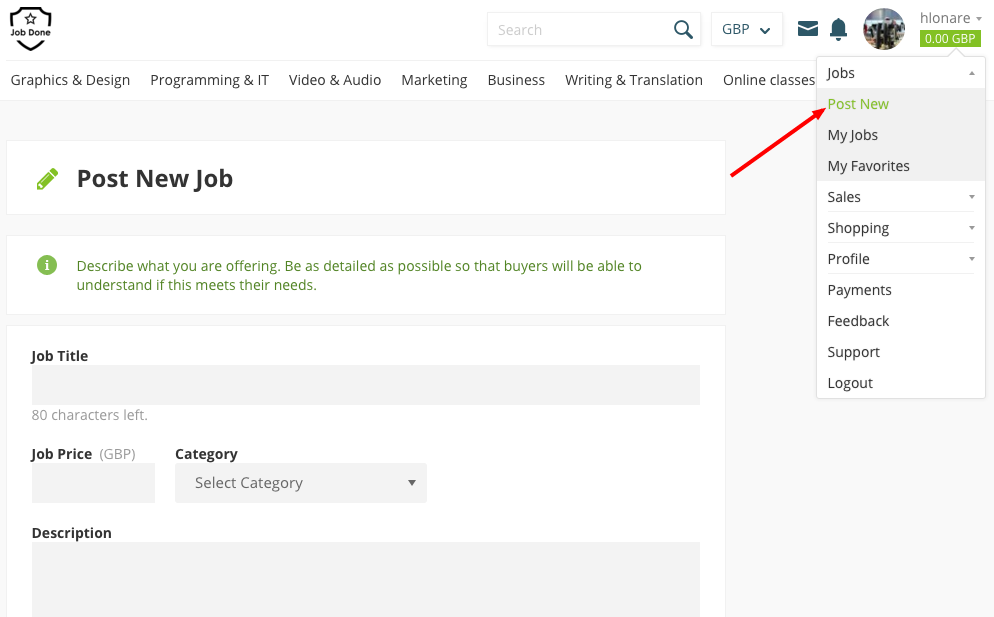This screenshot has width=994, height=617.
Task: Expand the Profile menu section
Action: coord(900,259)
